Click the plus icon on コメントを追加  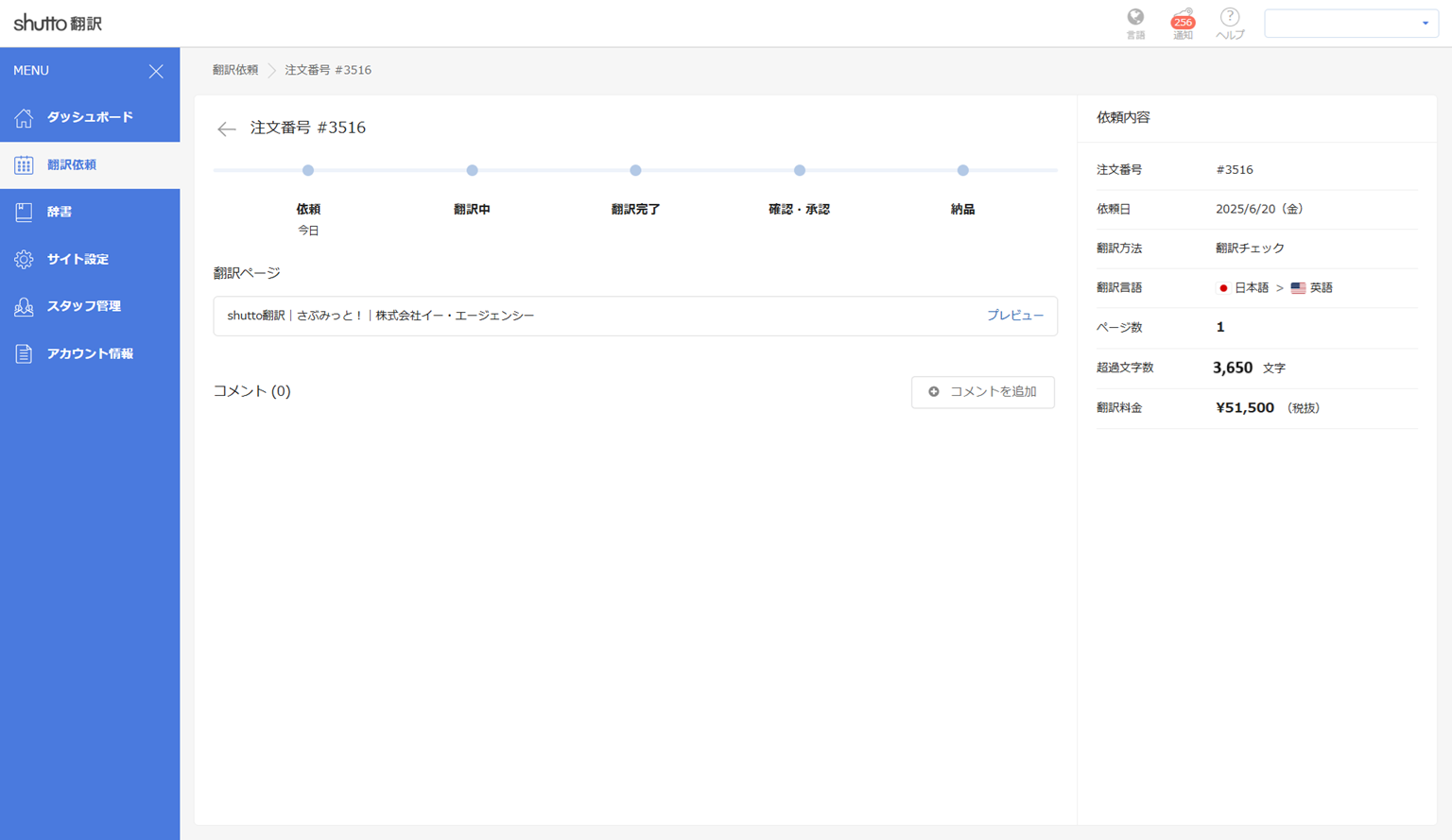[934, 391]
